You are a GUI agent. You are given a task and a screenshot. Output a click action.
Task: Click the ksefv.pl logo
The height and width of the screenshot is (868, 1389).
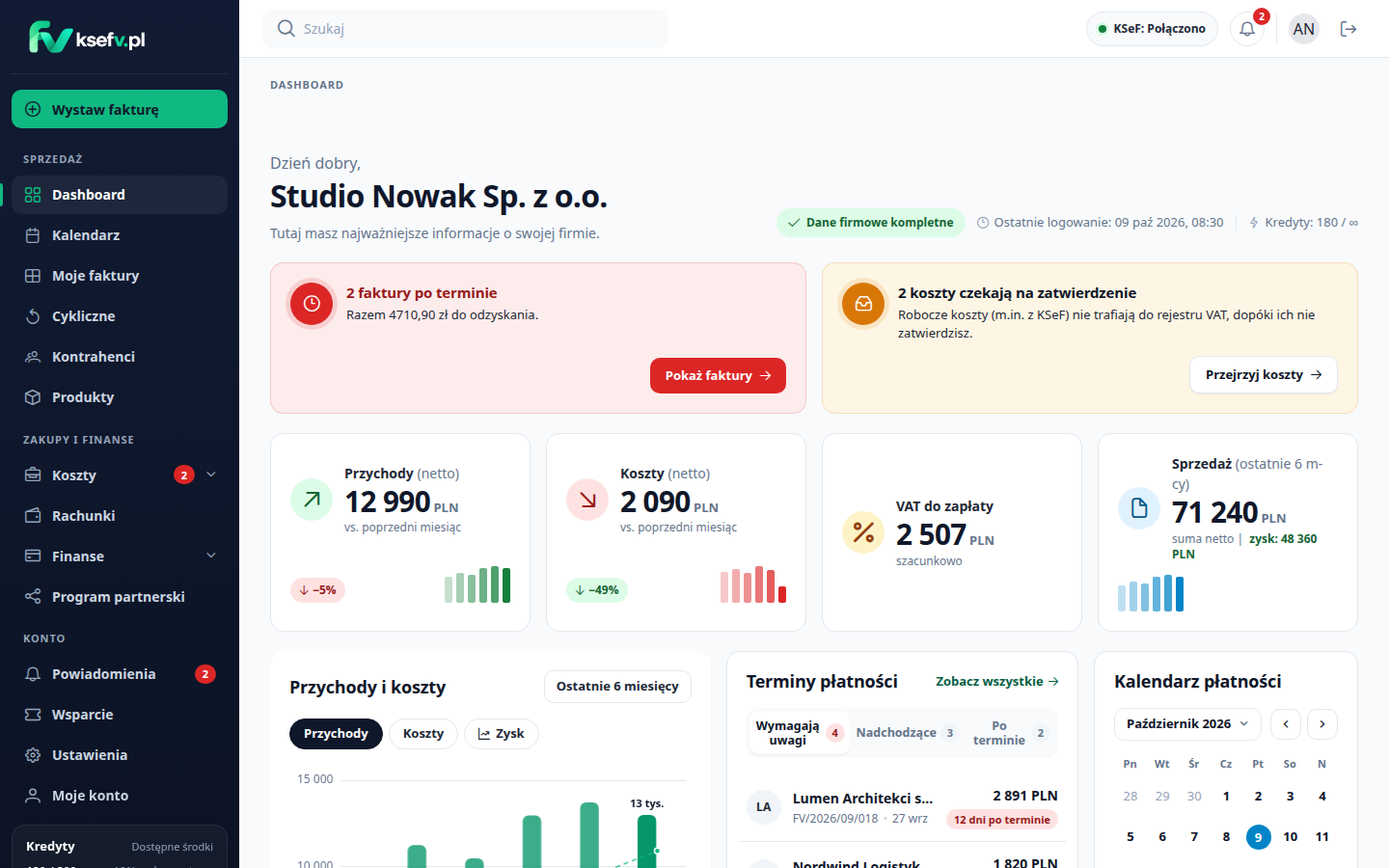[x=87, y=38]
